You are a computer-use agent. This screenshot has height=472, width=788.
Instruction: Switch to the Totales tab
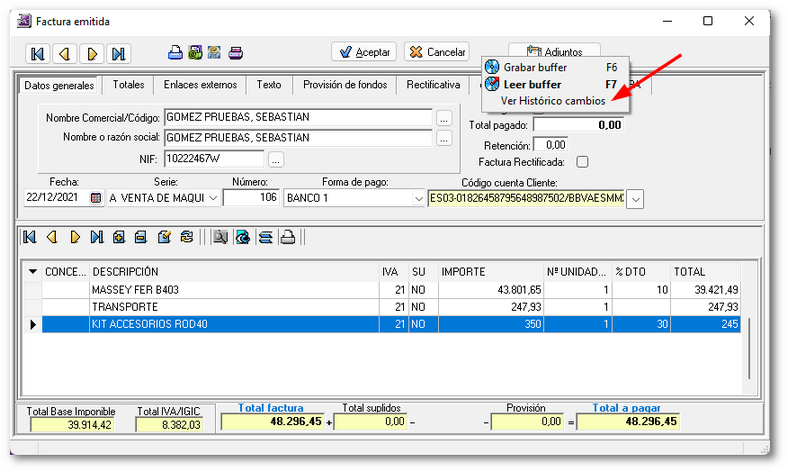coord(128,85)
